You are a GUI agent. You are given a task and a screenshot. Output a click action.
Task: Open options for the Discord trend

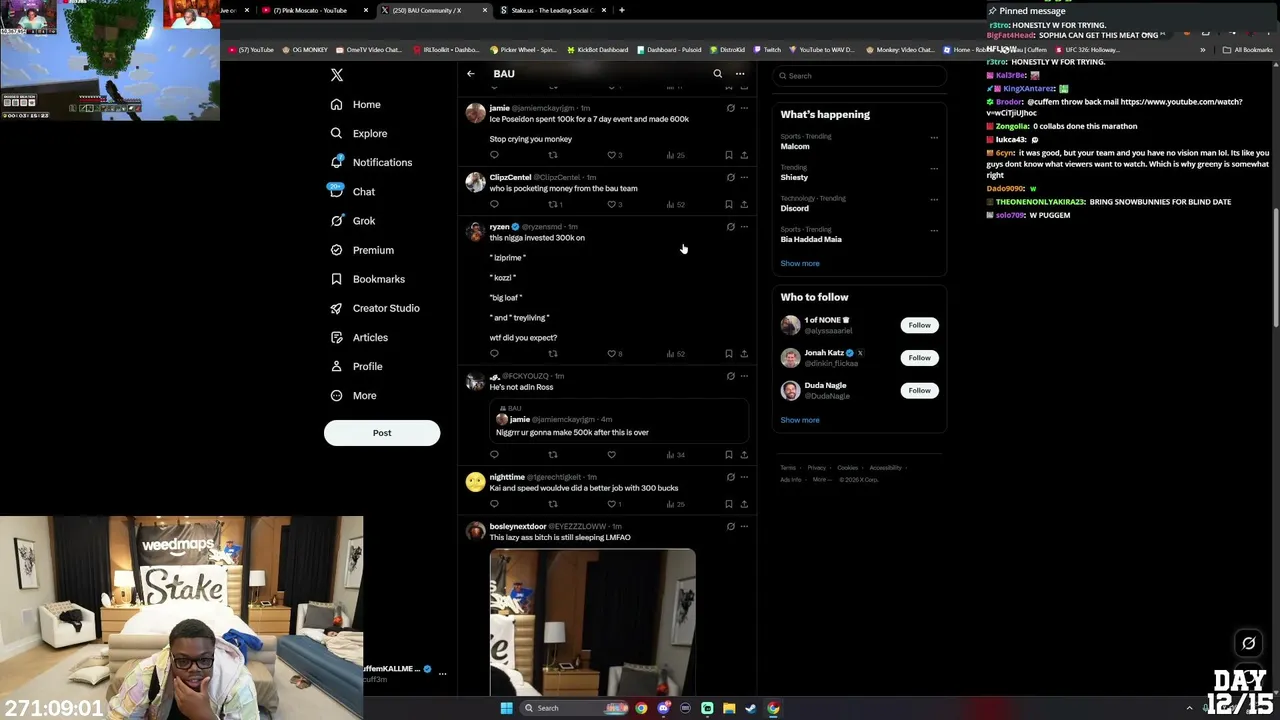[934, 199]
